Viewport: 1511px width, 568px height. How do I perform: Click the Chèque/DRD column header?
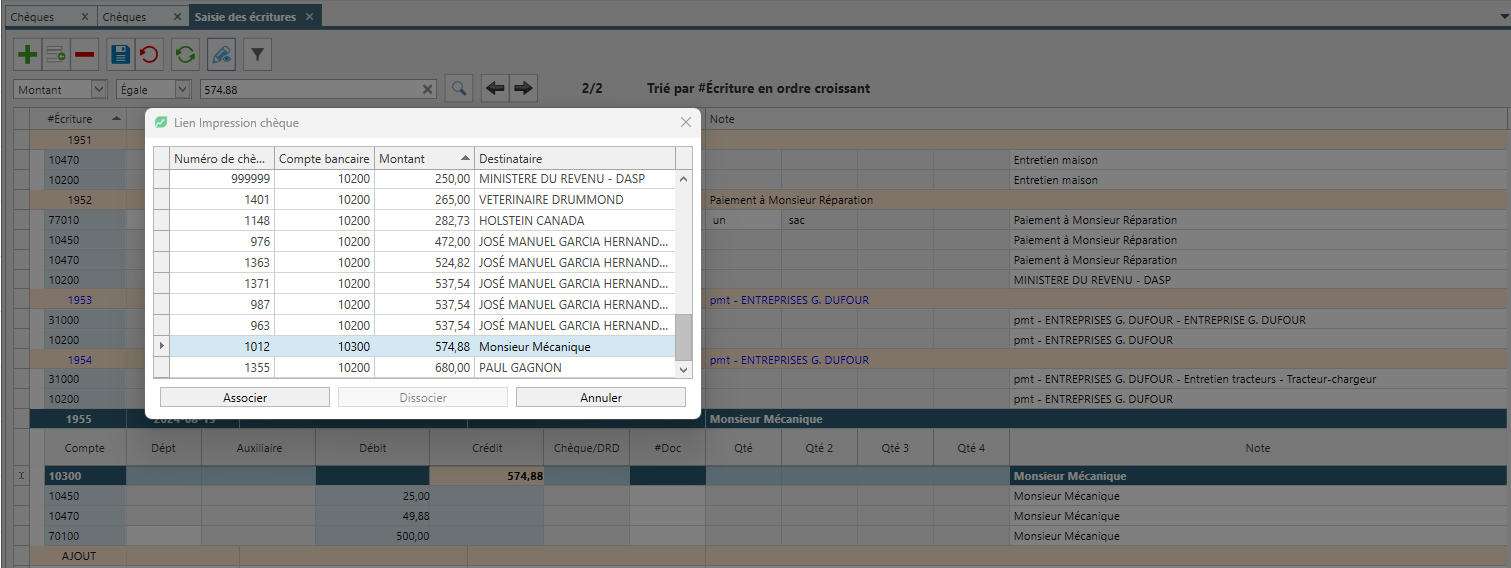click(587, 448)
